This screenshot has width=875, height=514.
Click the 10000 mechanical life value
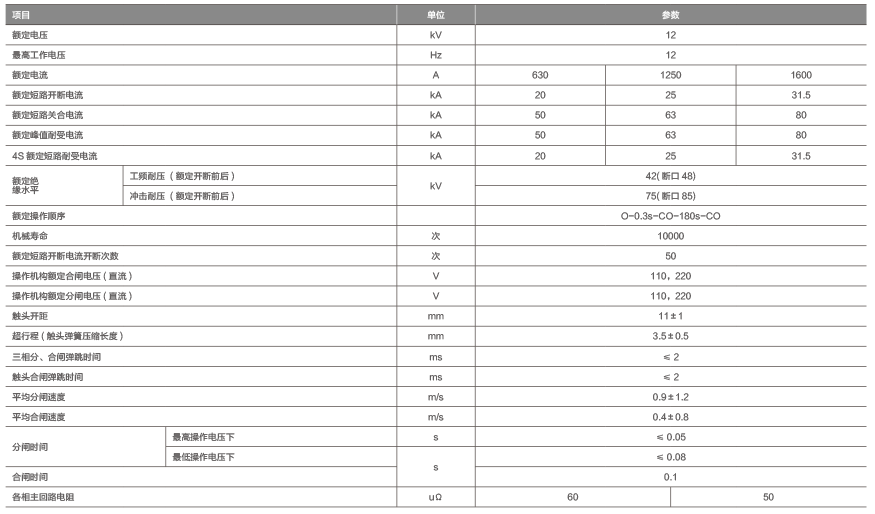click(x=670, y=237)
